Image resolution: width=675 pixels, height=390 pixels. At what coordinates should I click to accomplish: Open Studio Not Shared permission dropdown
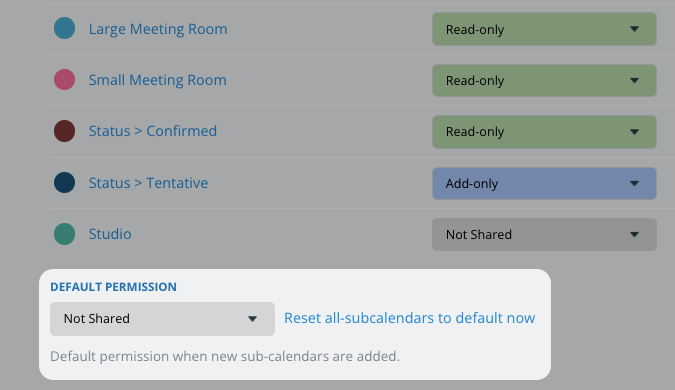coord(544,235)
